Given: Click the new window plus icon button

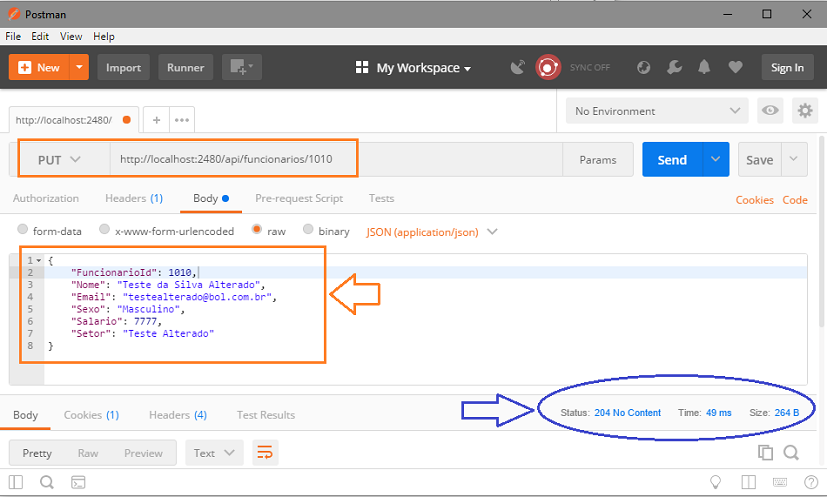Looking at the screenshot, I should coord(242,68).
